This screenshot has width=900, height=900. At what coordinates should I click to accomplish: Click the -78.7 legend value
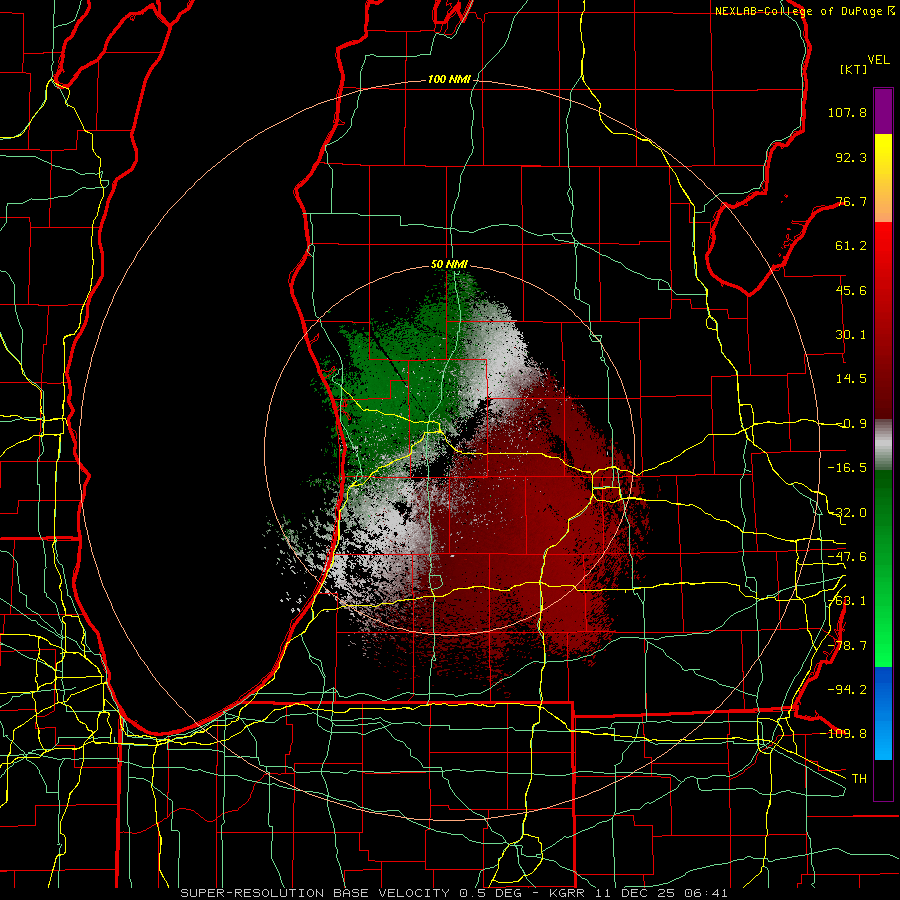click(847, 646)
